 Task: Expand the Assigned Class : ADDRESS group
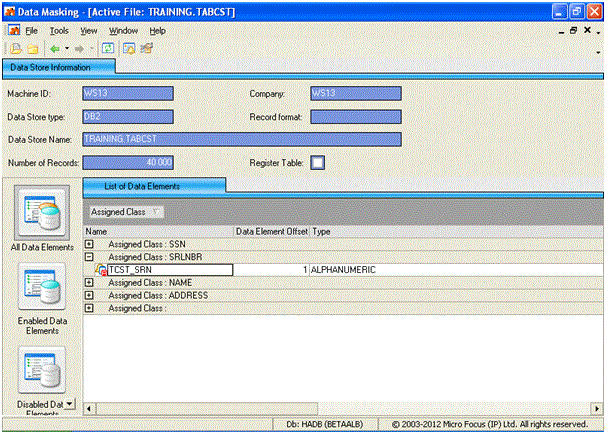pyautogui.click(x=90, y=296)
